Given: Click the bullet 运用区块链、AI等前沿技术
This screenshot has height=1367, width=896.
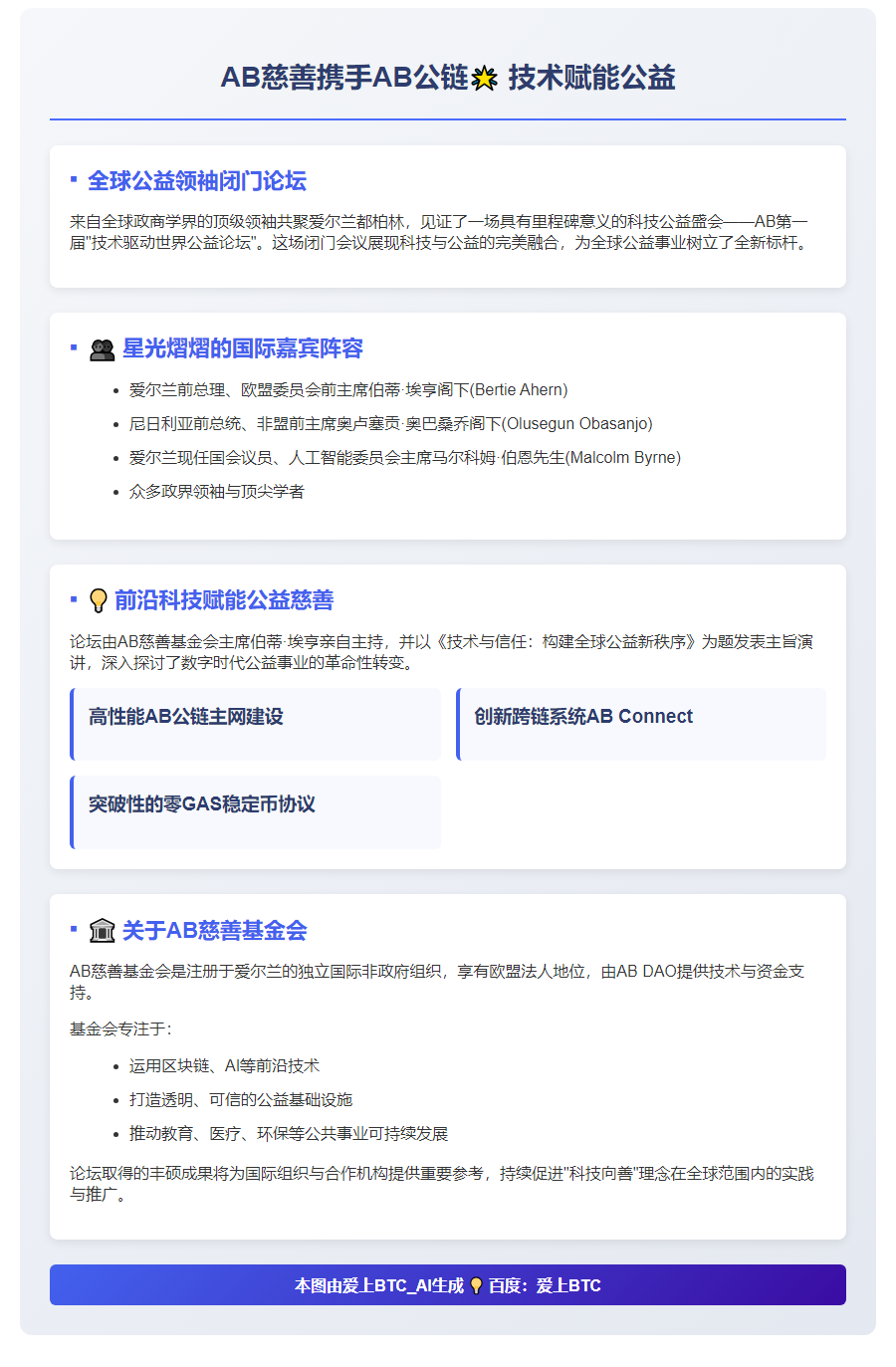Looking at the screenshot, I should [224, 1066].
